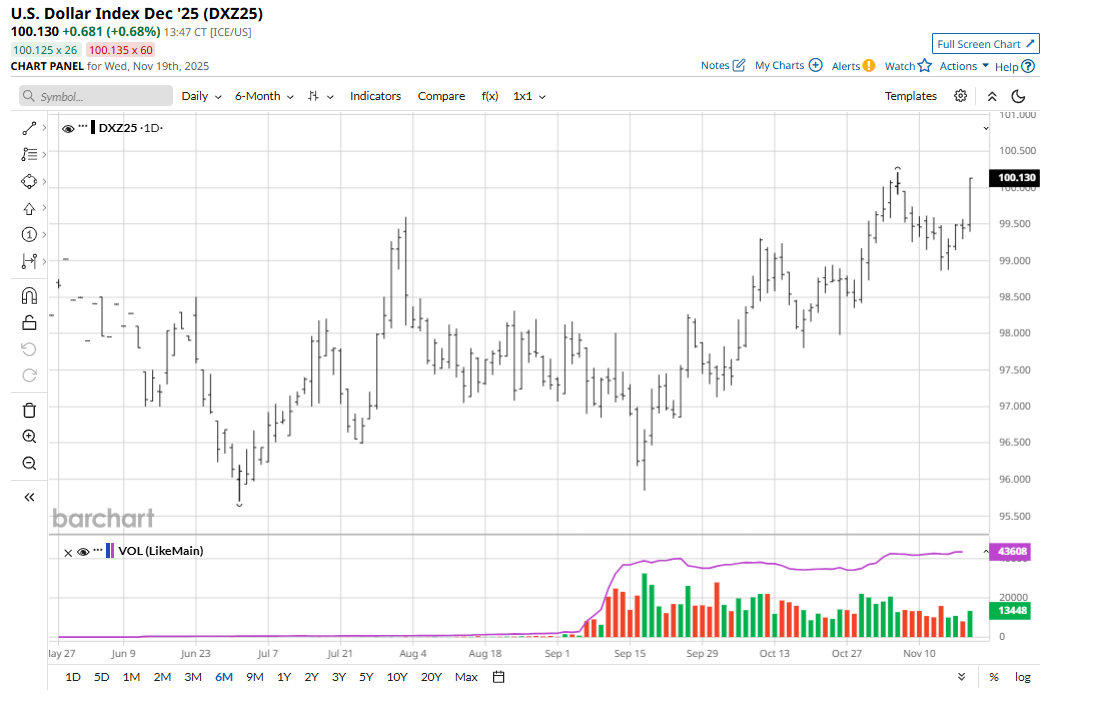The image size is (1102, 708).
Task: Open DXZ25 series options ellipsis
Action: pyautogui.click(x=83, y=127)
